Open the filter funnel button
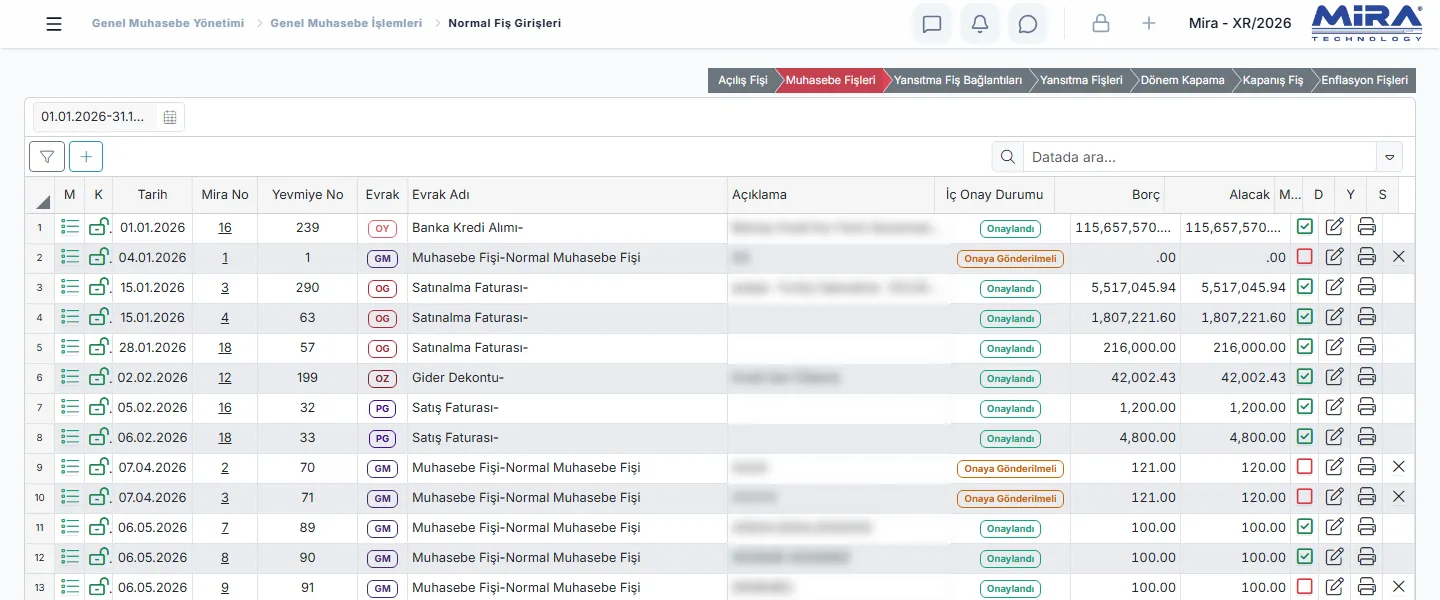Image resolution: width=1440 pixels, height=600 pixels. [x=47, y=157]
